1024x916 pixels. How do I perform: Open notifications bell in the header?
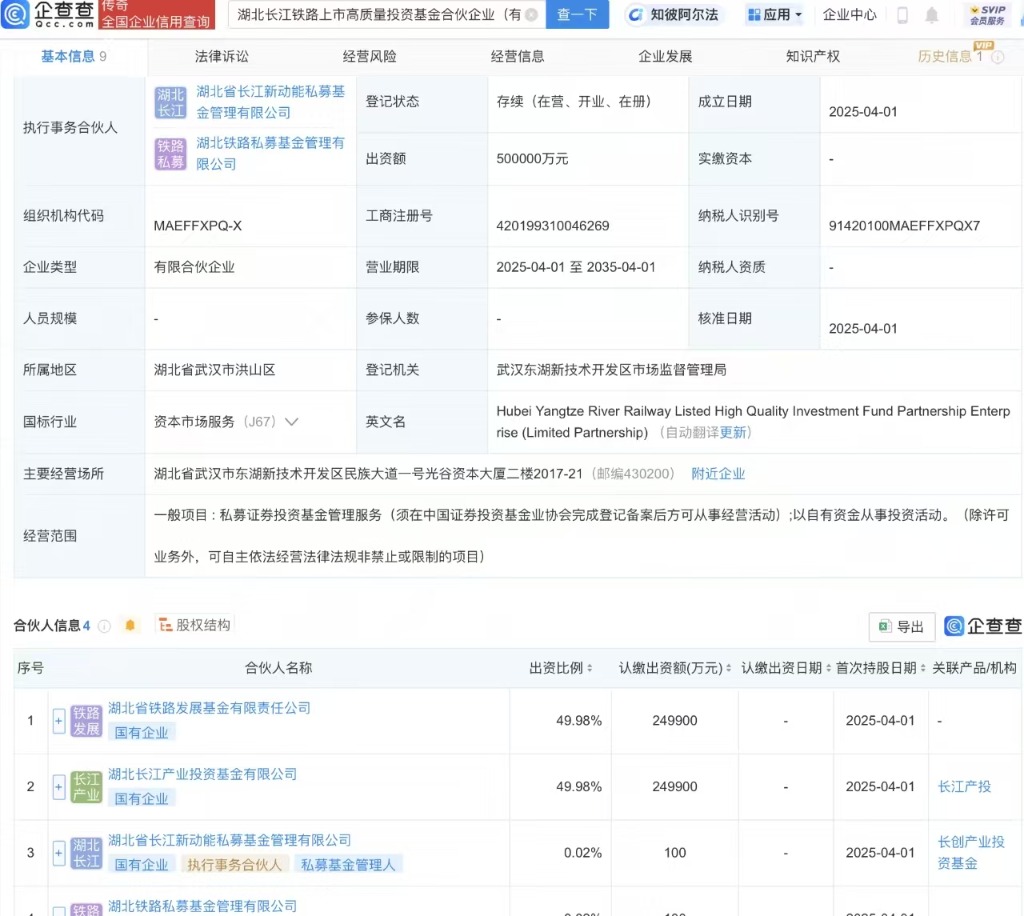932,15
